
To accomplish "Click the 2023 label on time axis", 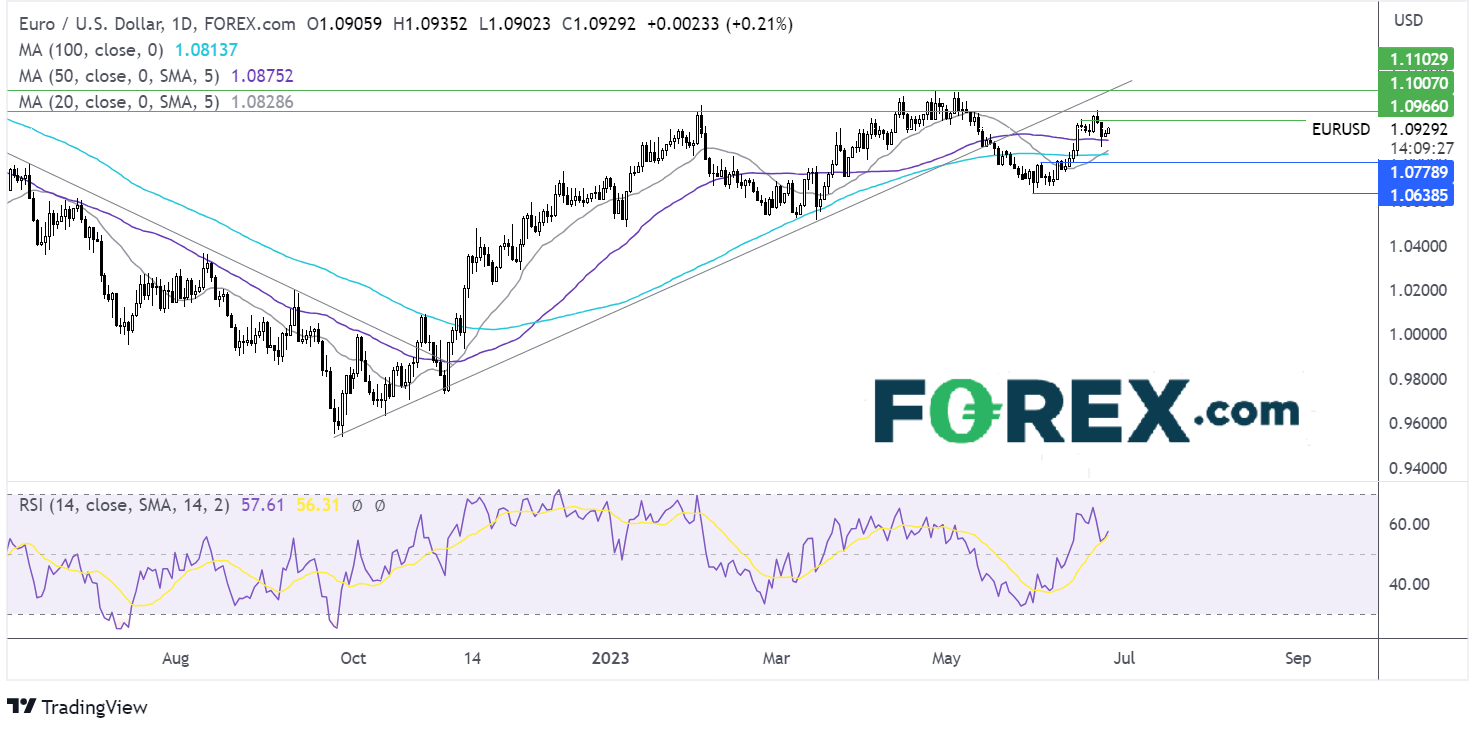I will tap(610, 659).
